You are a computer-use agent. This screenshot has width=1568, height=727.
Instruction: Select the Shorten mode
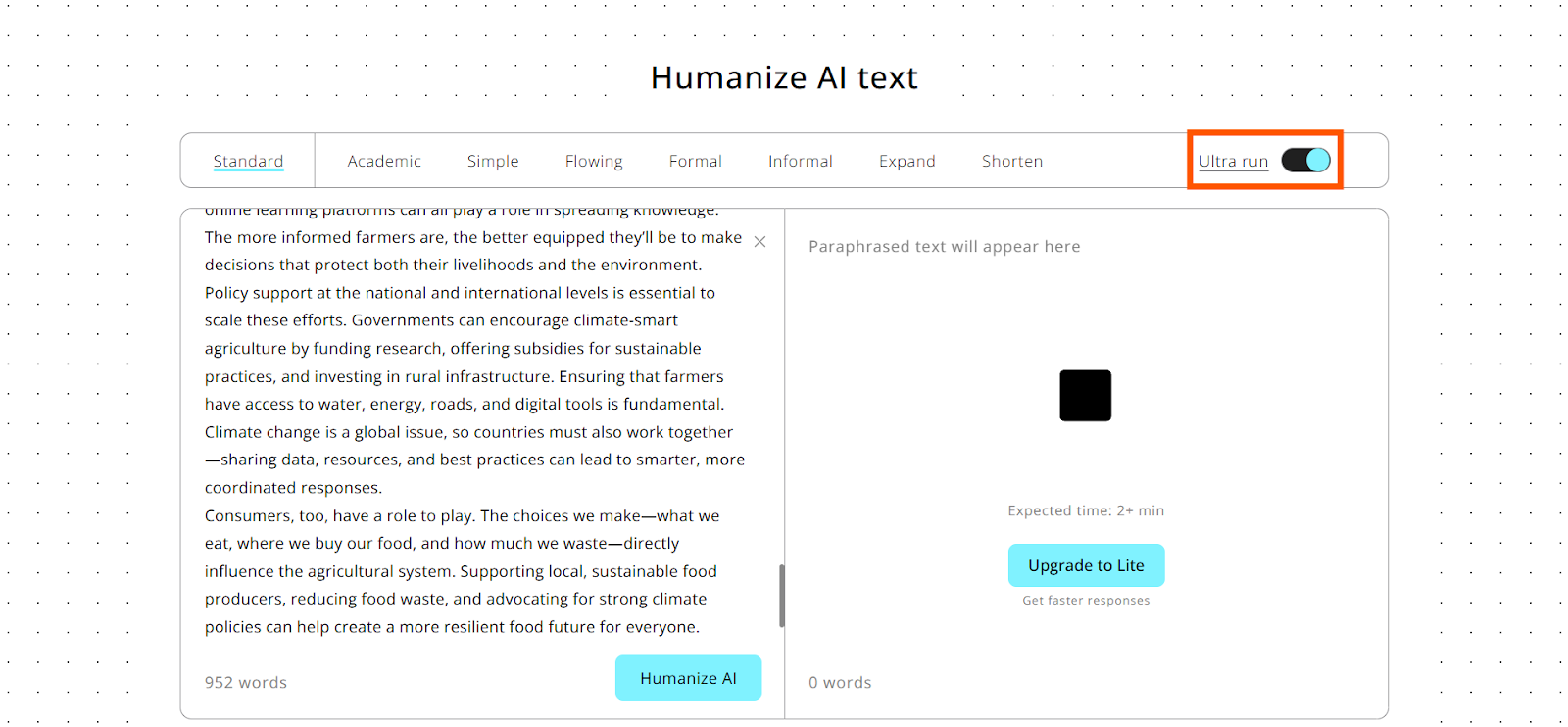point(1012,161)
